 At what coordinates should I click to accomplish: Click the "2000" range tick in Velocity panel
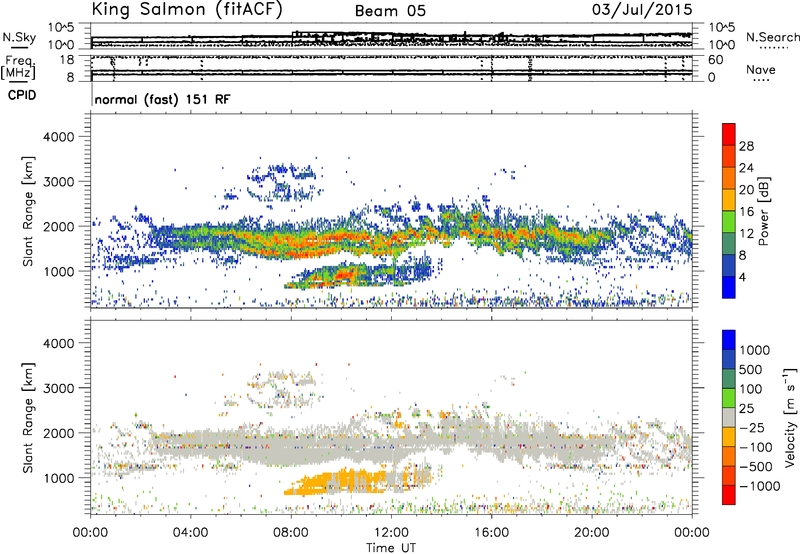point(58,433)
